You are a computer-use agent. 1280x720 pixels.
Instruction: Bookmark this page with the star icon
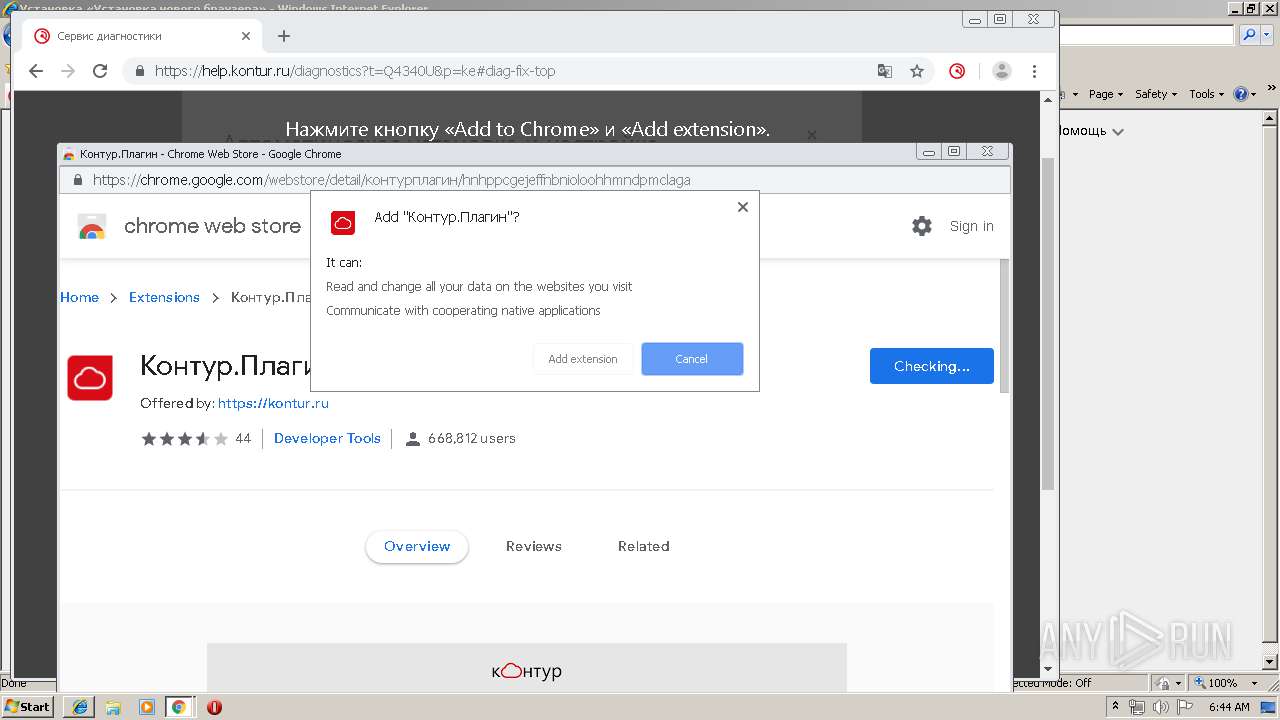click(917, 71)
